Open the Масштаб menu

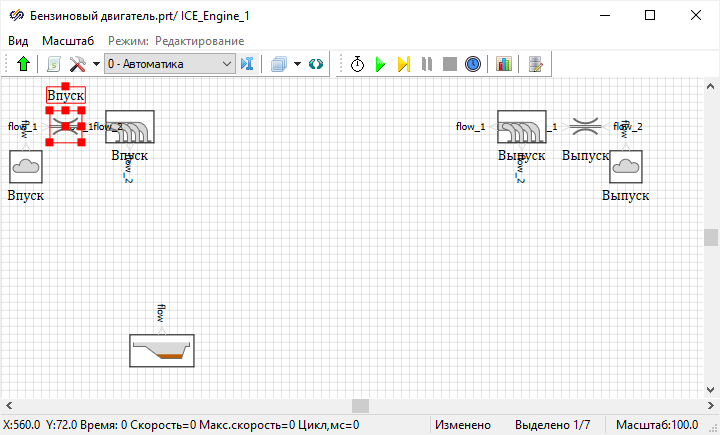68,41
